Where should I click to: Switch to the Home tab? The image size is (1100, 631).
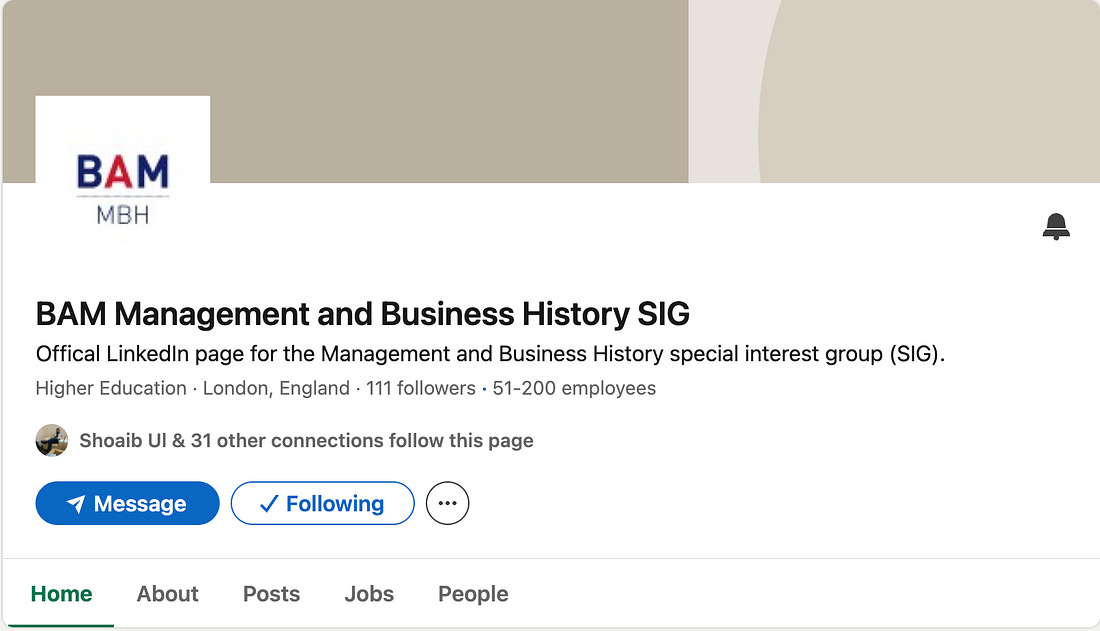[61, 594]
